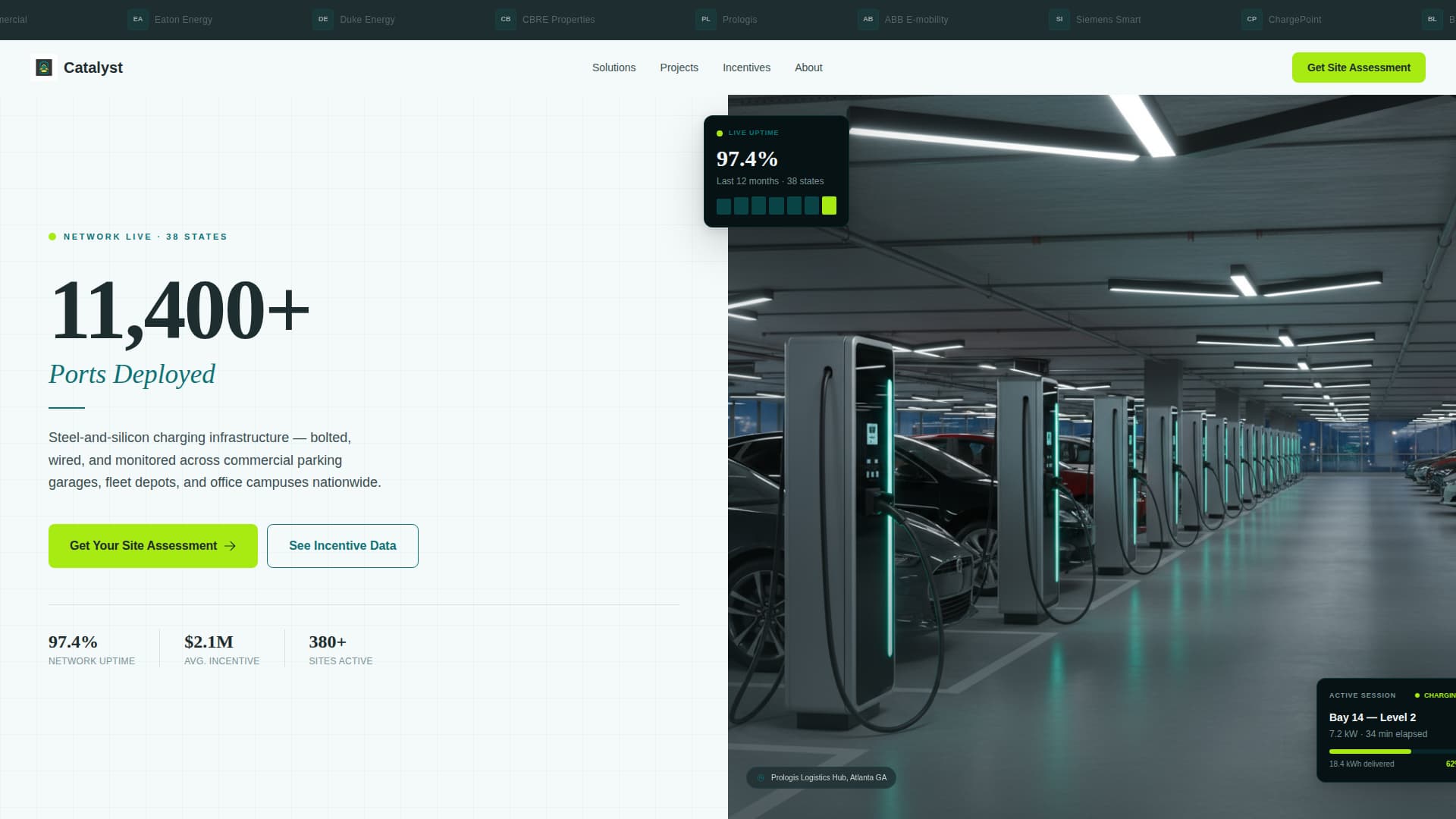Click the AB badge for ABB E-mobility
1456x819 pixels.
pos(868,19)
